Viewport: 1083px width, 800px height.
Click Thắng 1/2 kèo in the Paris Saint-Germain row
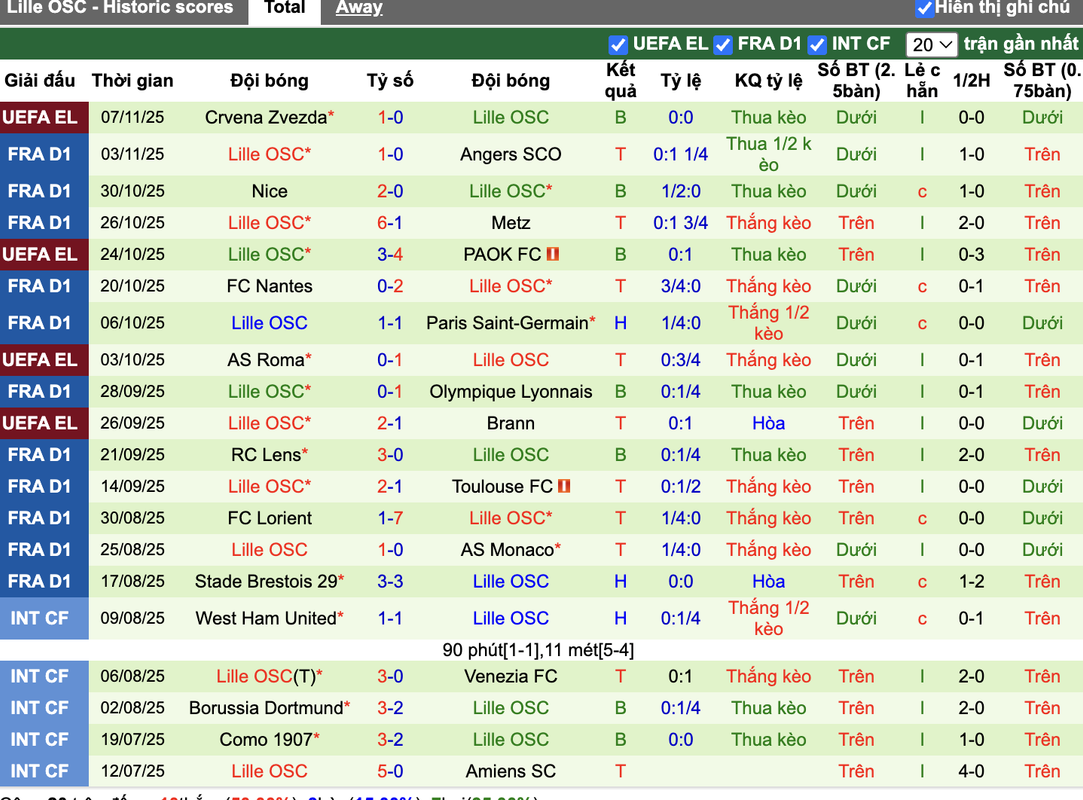pos(768,323)
